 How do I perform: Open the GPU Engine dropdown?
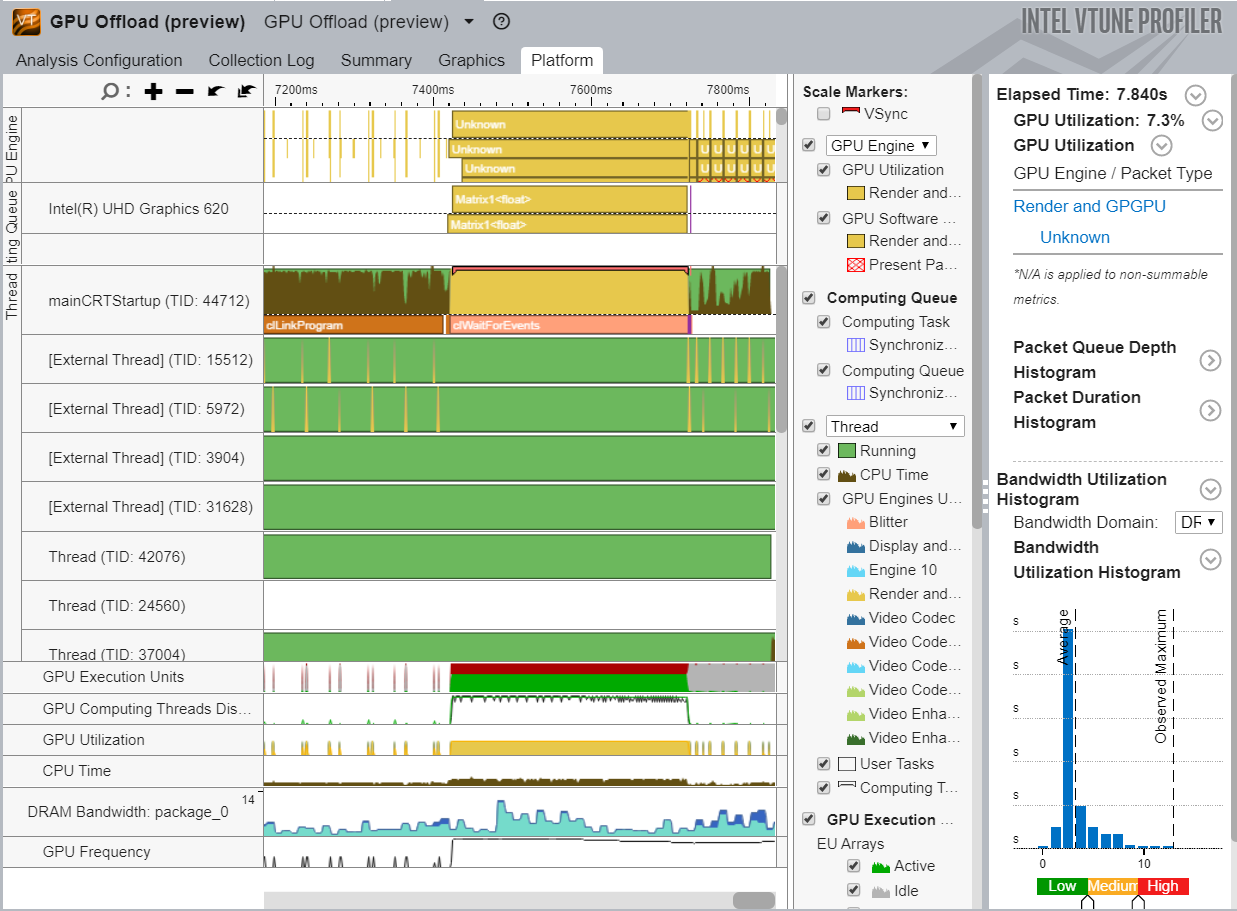coord(881,145)
